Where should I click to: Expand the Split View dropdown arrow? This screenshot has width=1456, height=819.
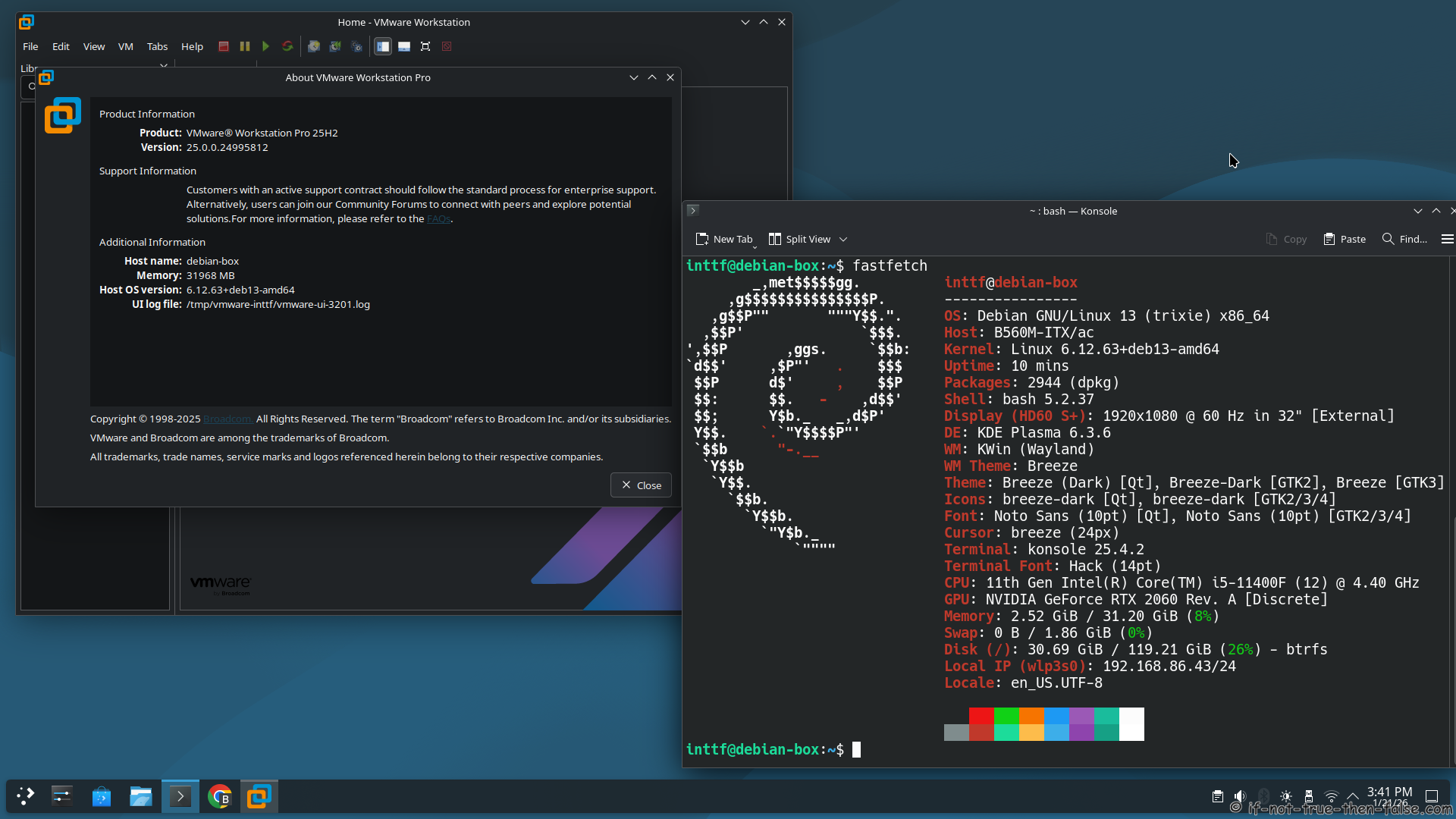843,239
